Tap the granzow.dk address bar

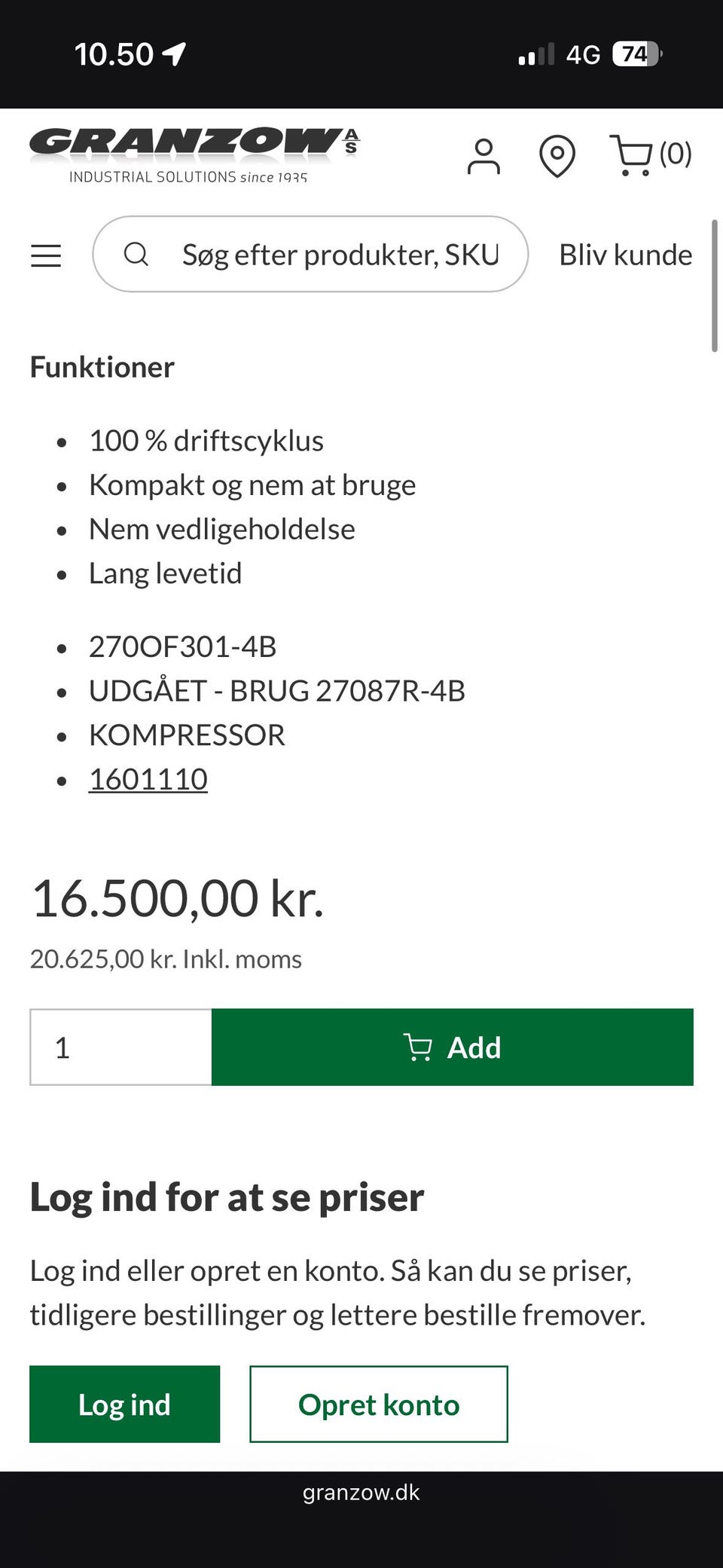(361, 1493)
